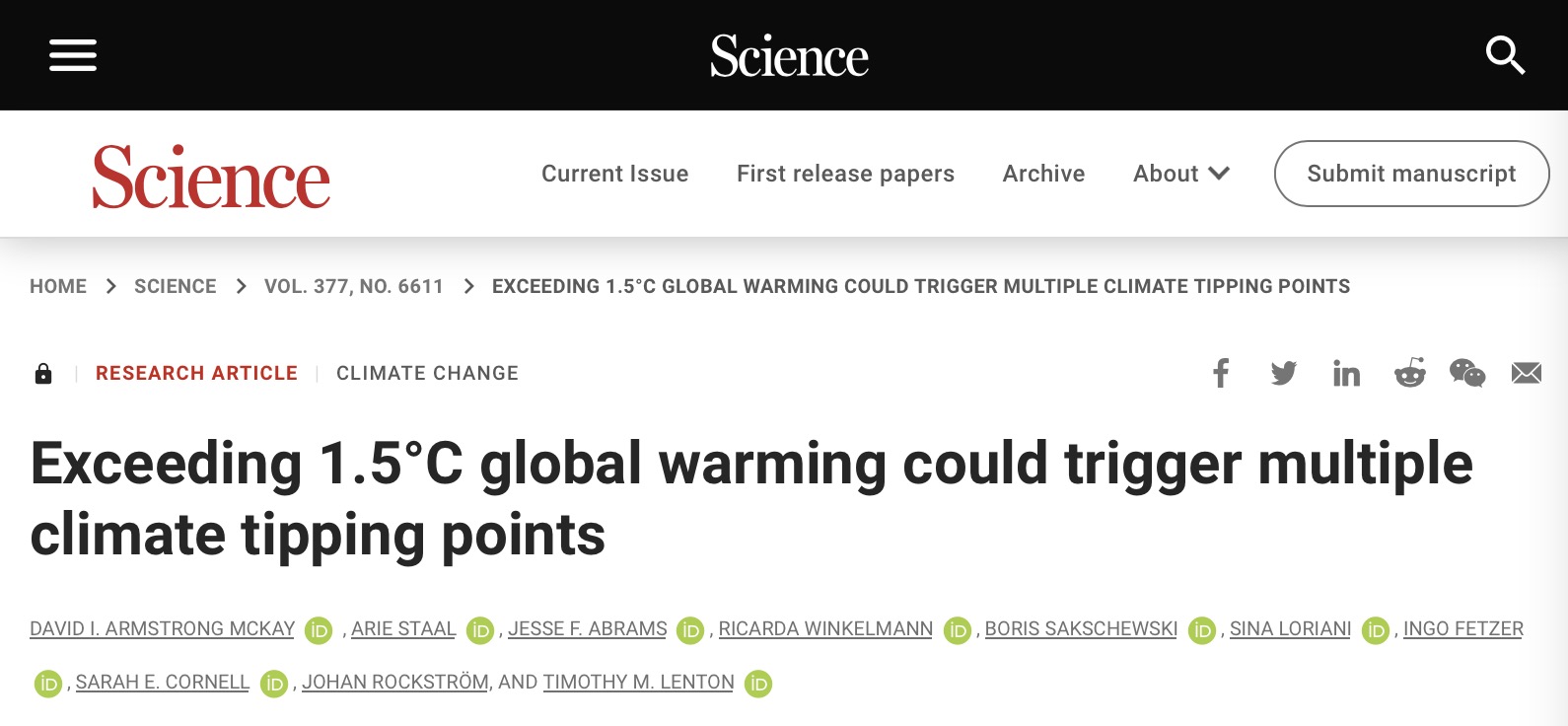Email this article using envelope icon

1527,373
